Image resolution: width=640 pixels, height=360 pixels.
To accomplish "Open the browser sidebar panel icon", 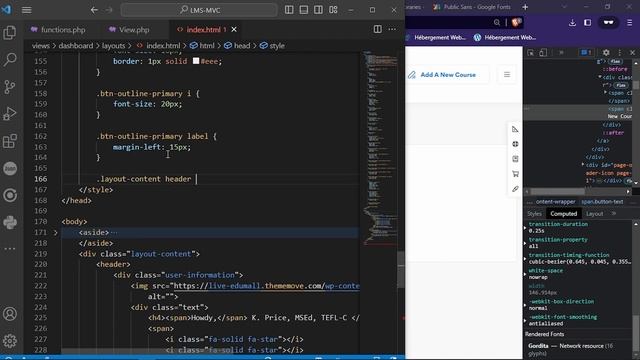I will [x=587, y=23].
